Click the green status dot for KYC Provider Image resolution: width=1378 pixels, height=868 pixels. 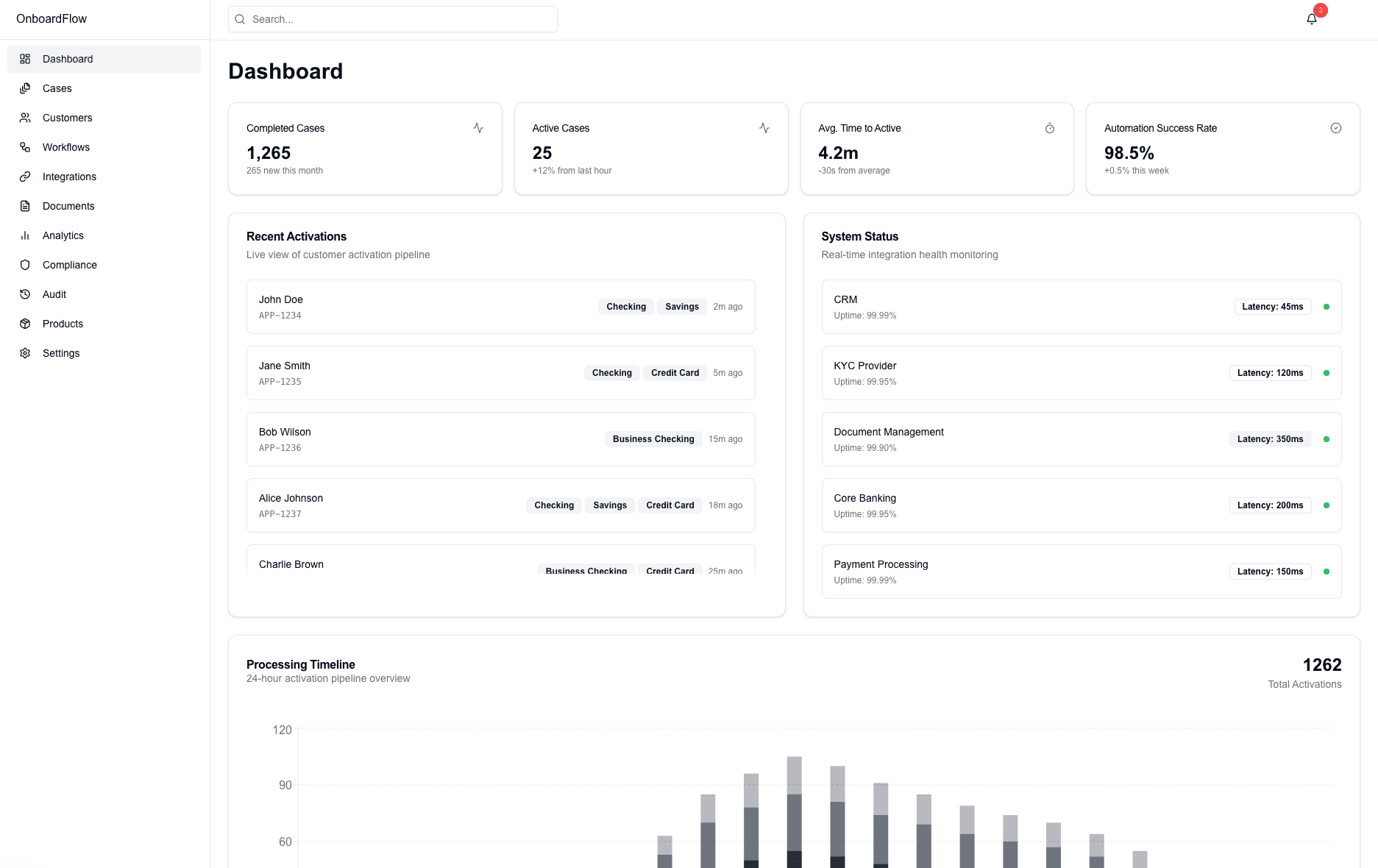point(1326,373)
